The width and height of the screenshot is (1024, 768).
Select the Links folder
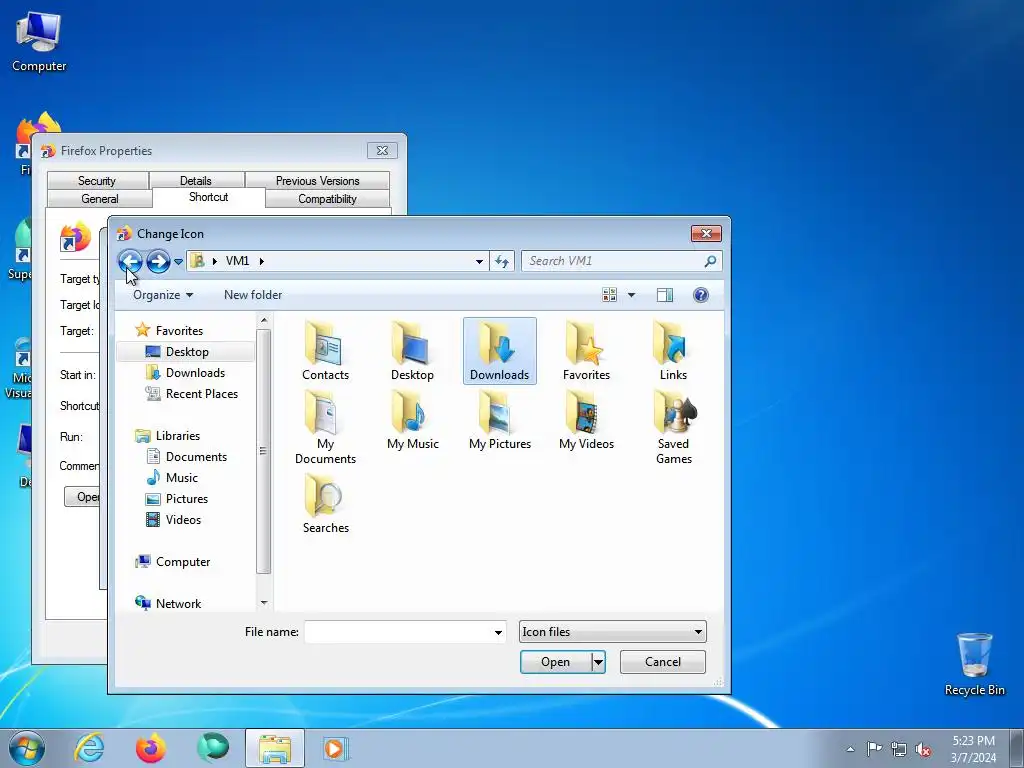[x=673, y=351]
